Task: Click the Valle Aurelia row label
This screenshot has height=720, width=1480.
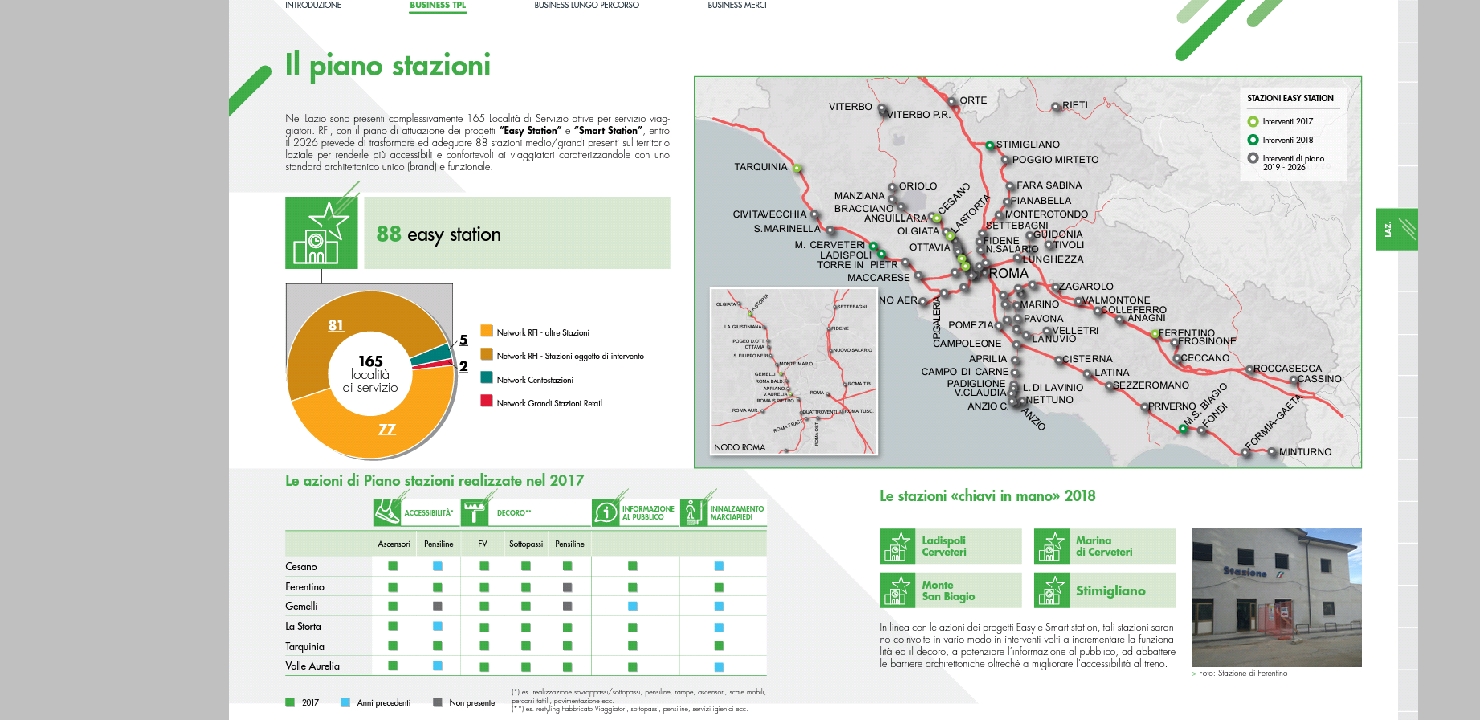Action: [x=312, y=666]
